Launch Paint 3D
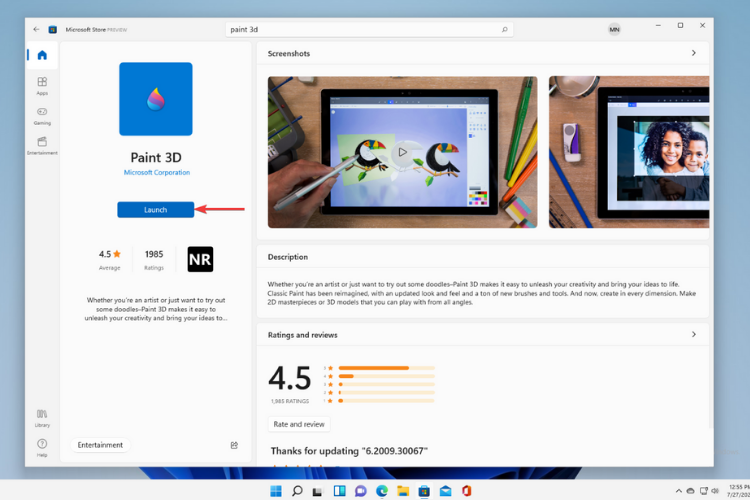Image resolution: width=750 pixels, height=500 pixels. (x=156, y=210)
